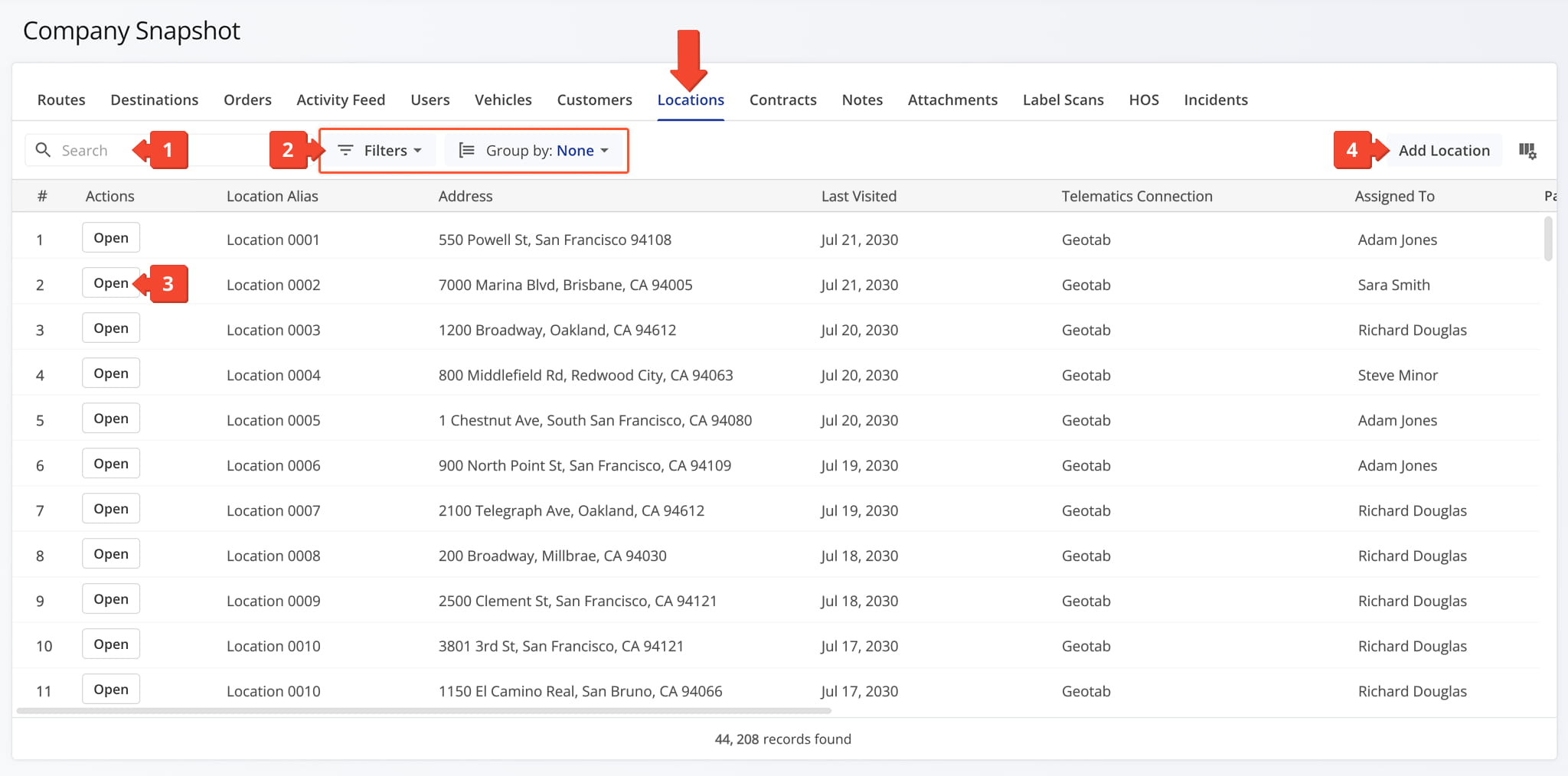Select address 7000 Marina Blvd, Brisbane
1568x776 pixels.
(565, 285)
